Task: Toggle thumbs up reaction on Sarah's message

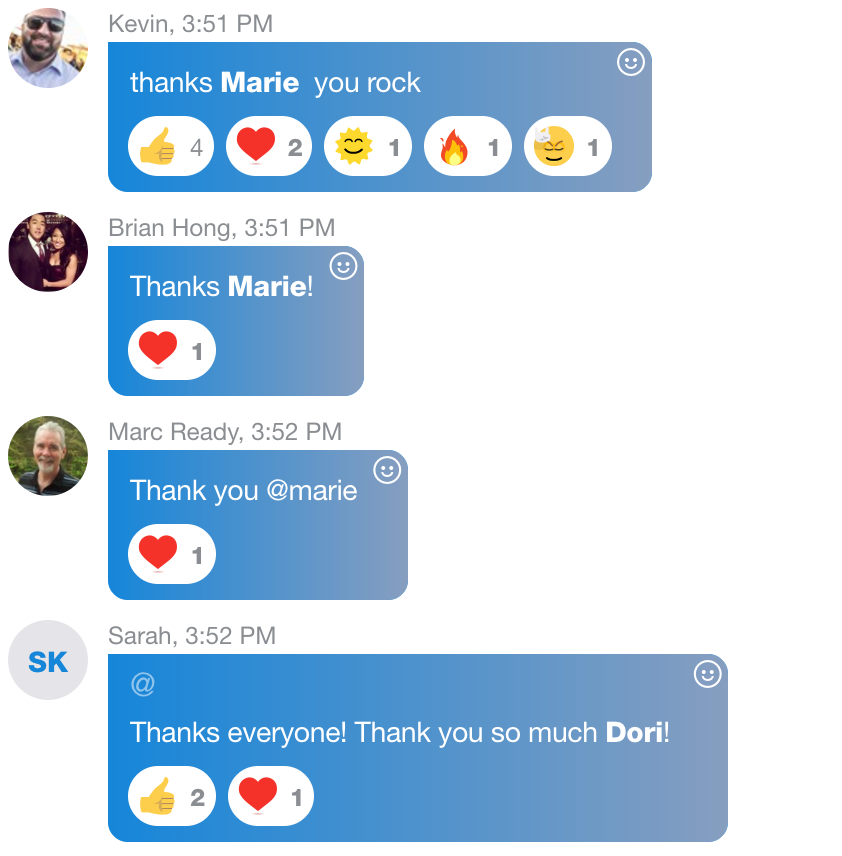Action: (x=172, y=796)
